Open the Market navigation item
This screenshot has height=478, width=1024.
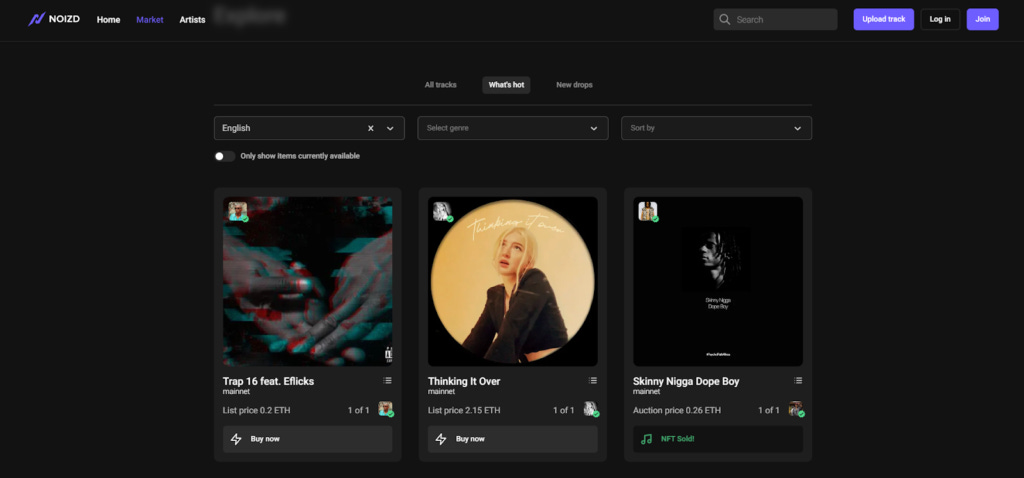click(x=150, y=20)
